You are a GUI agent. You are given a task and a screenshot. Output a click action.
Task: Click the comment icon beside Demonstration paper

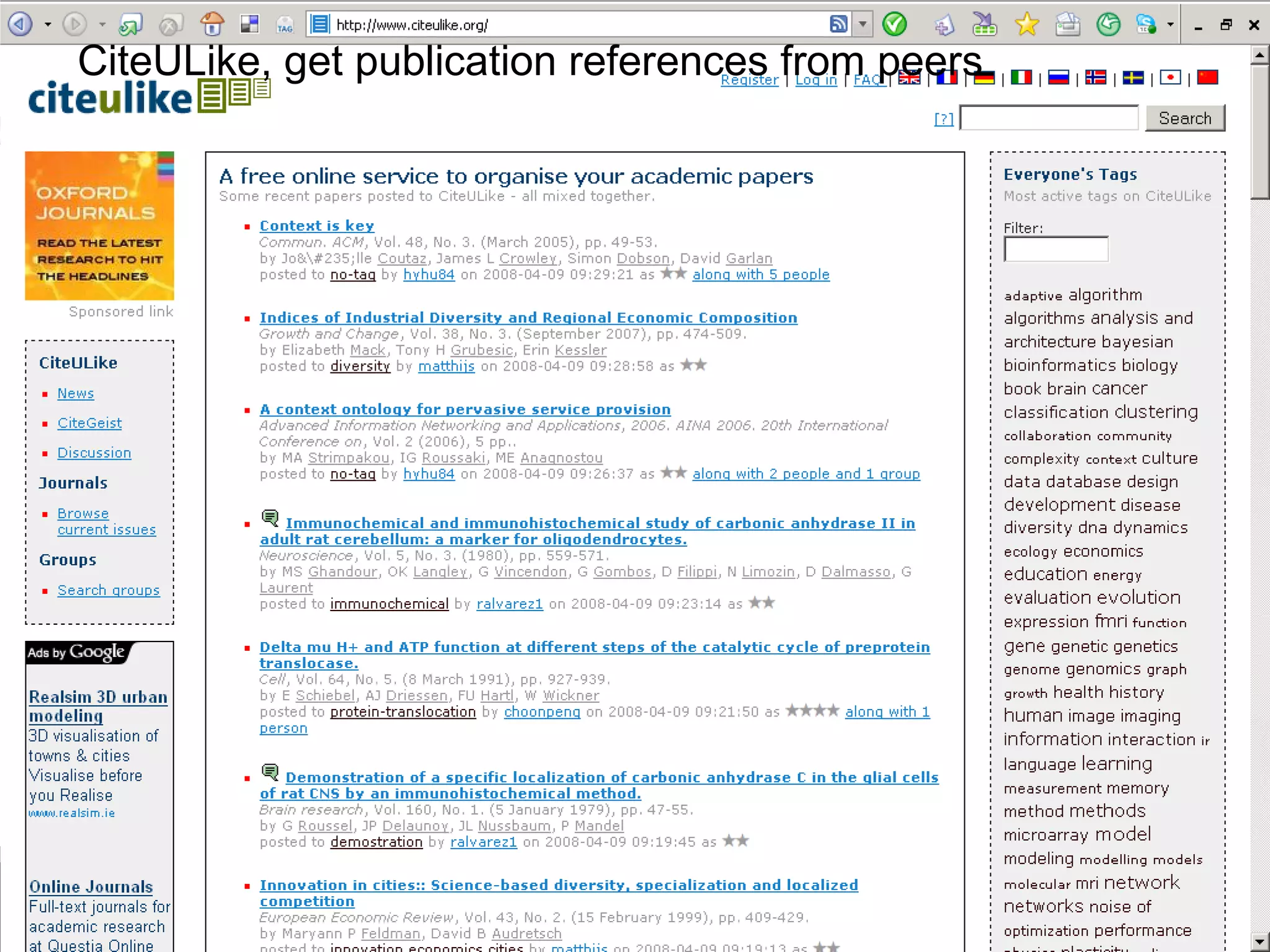pyautogui.click(x=270, y=772)
